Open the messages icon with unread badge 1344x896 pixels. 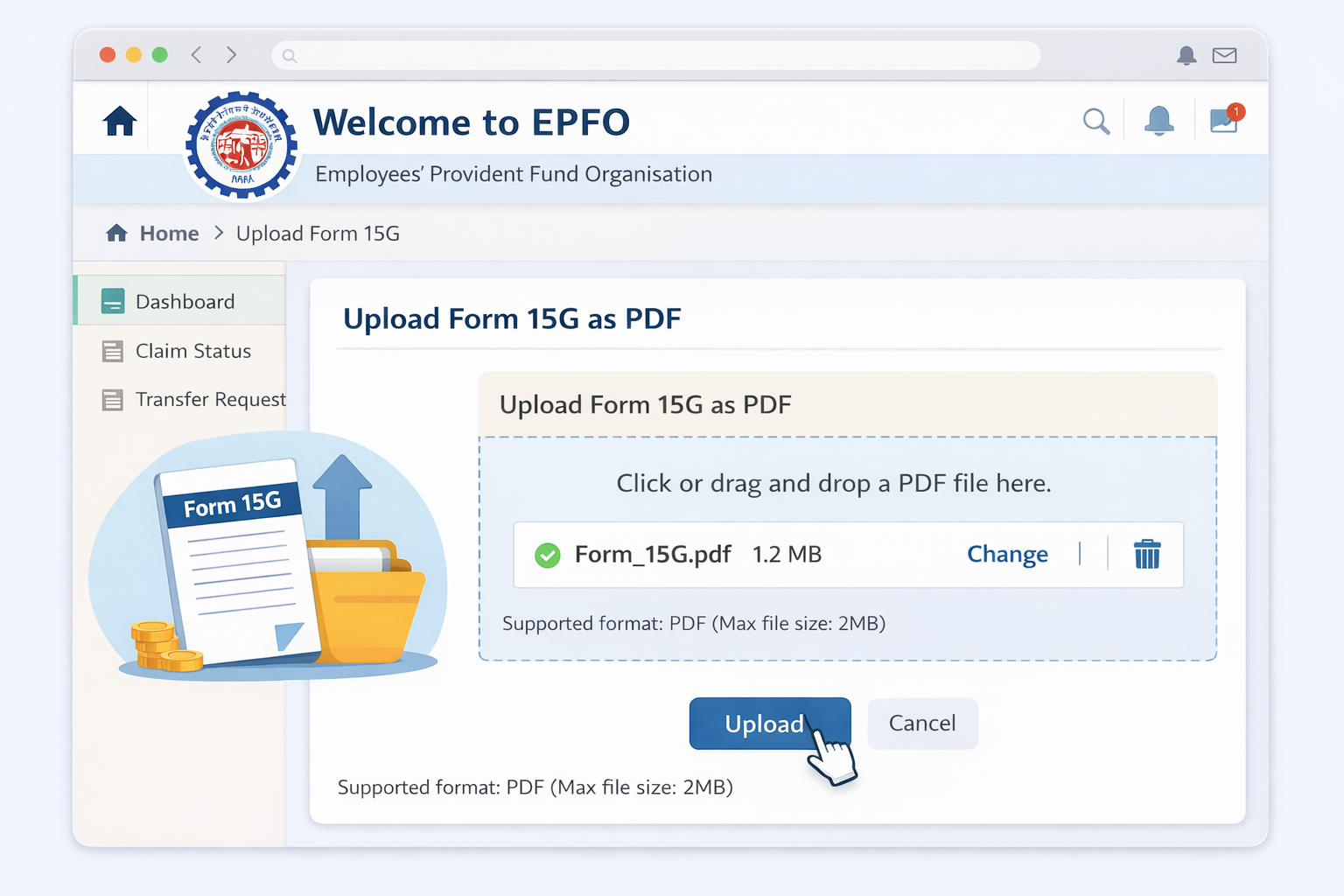[x=1222, y=122]
